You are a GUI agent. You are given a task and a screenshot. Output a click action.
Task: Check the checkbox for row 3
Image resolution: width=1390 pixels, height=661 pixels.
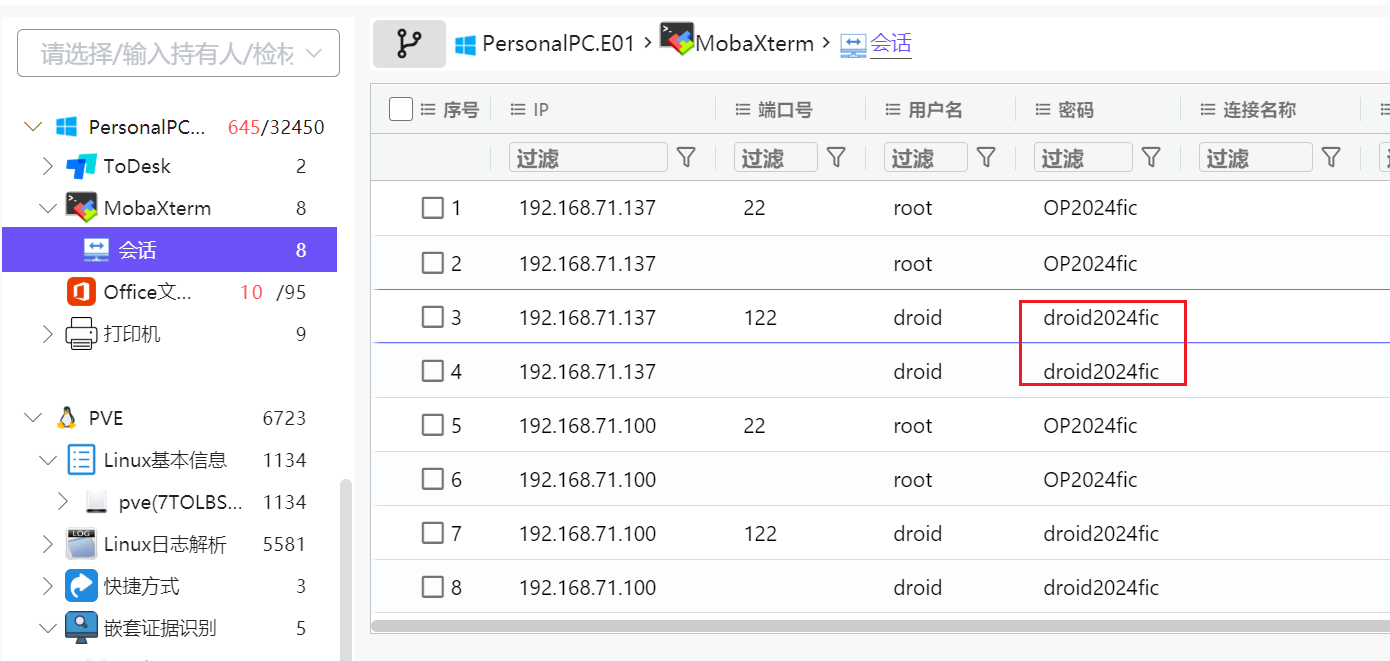[432, 318]
